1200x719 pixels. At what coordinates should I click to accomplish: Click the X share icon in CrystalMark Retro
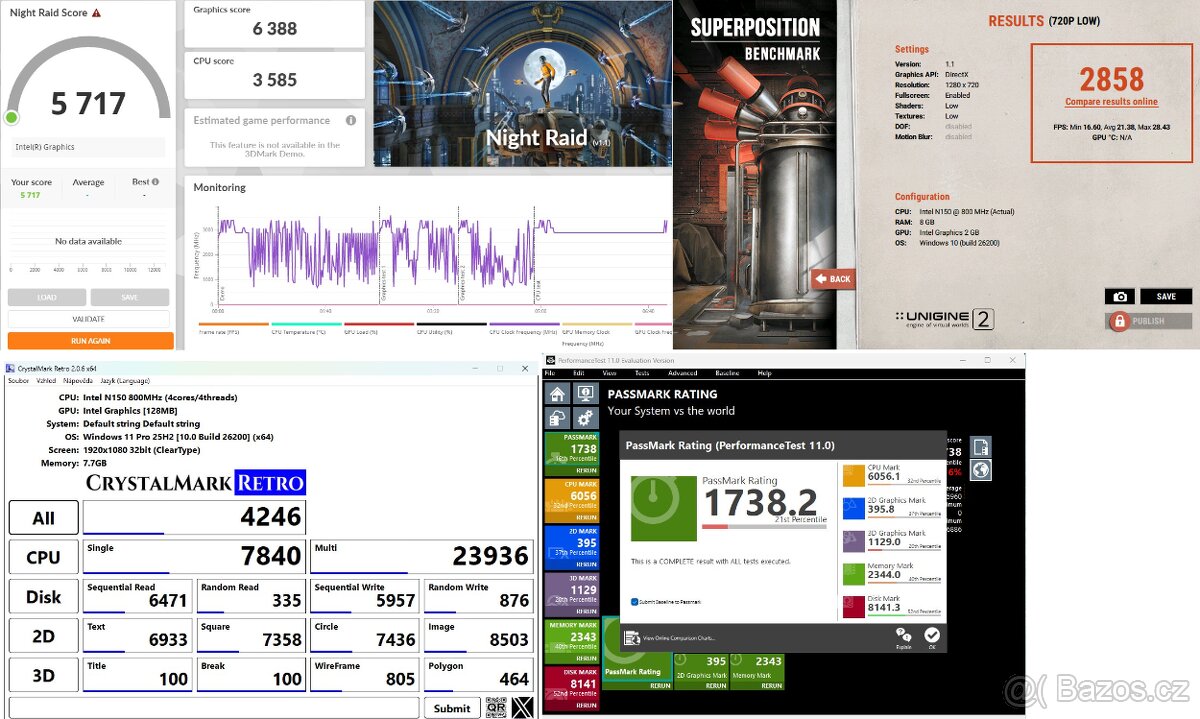pos(522,707)
